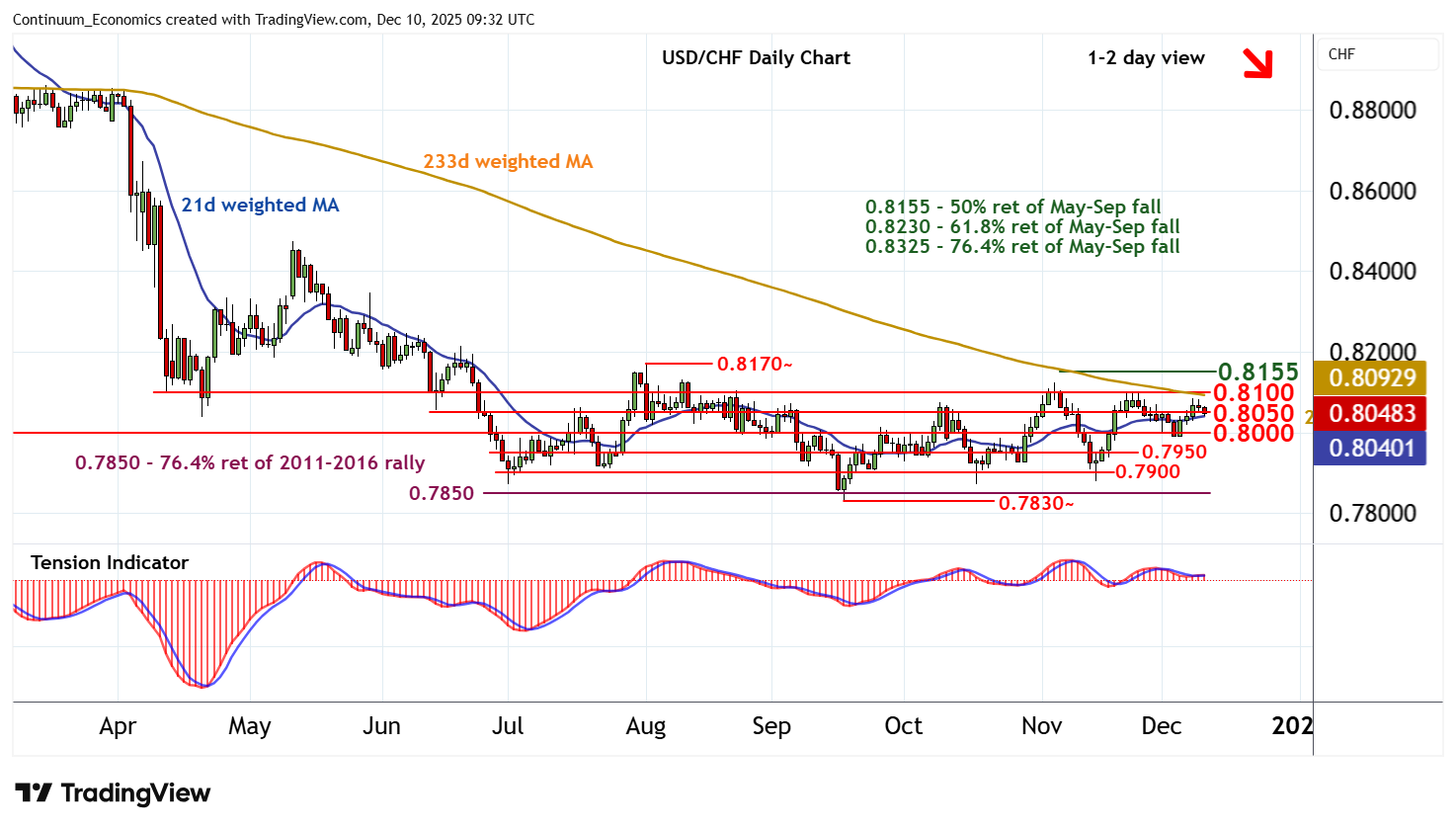The height and width of the screenshot is (830, 1456).
Task: Select the 0.7950 support level label
Action: pyautogui.click(x=1173, y=452)
